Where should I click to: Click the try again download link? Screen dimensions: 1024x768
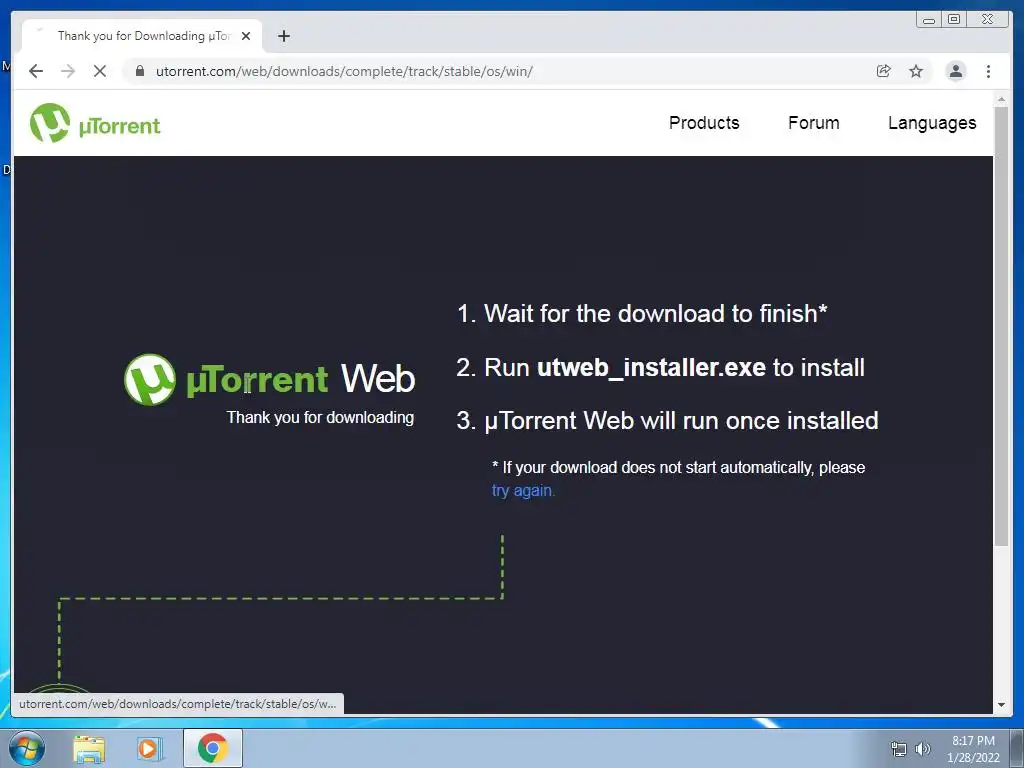point(523,490)
